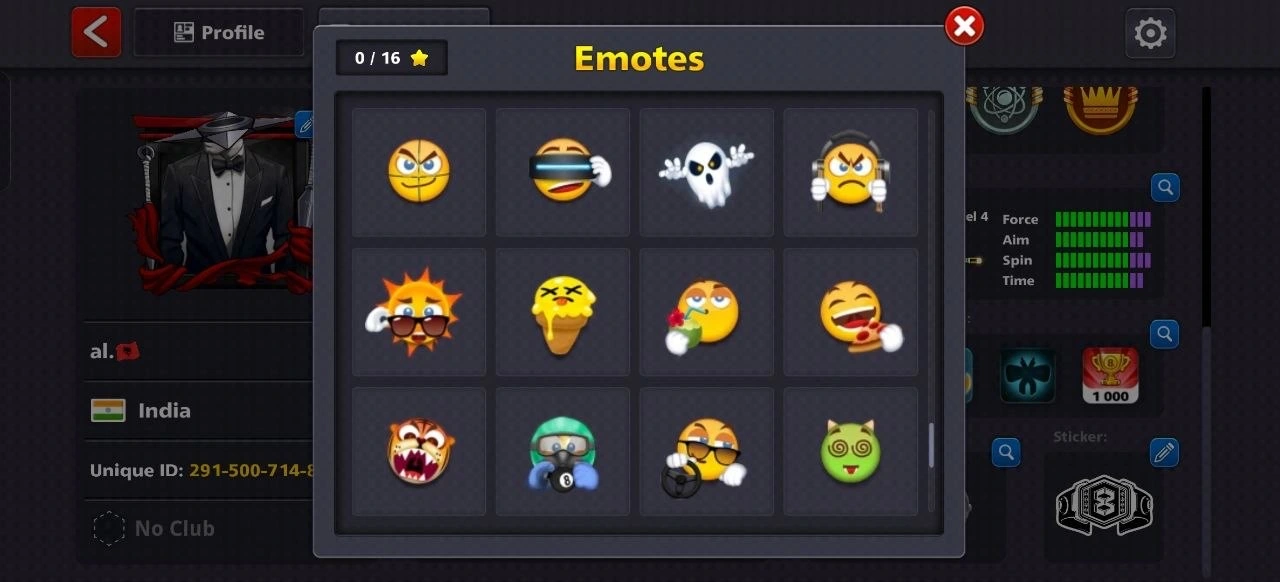1280x582 pixels.
Task: Select the angry basketball emote
Action: click(x=419, y=172)
